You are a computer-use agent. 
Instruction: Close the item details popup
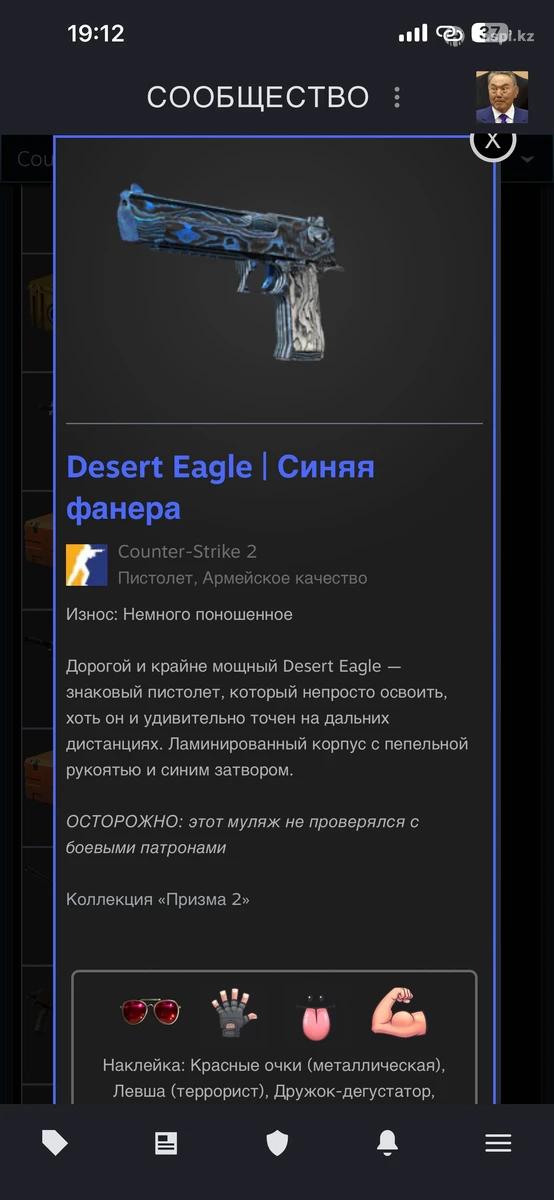pyautogui.click(x=492, y=141)
